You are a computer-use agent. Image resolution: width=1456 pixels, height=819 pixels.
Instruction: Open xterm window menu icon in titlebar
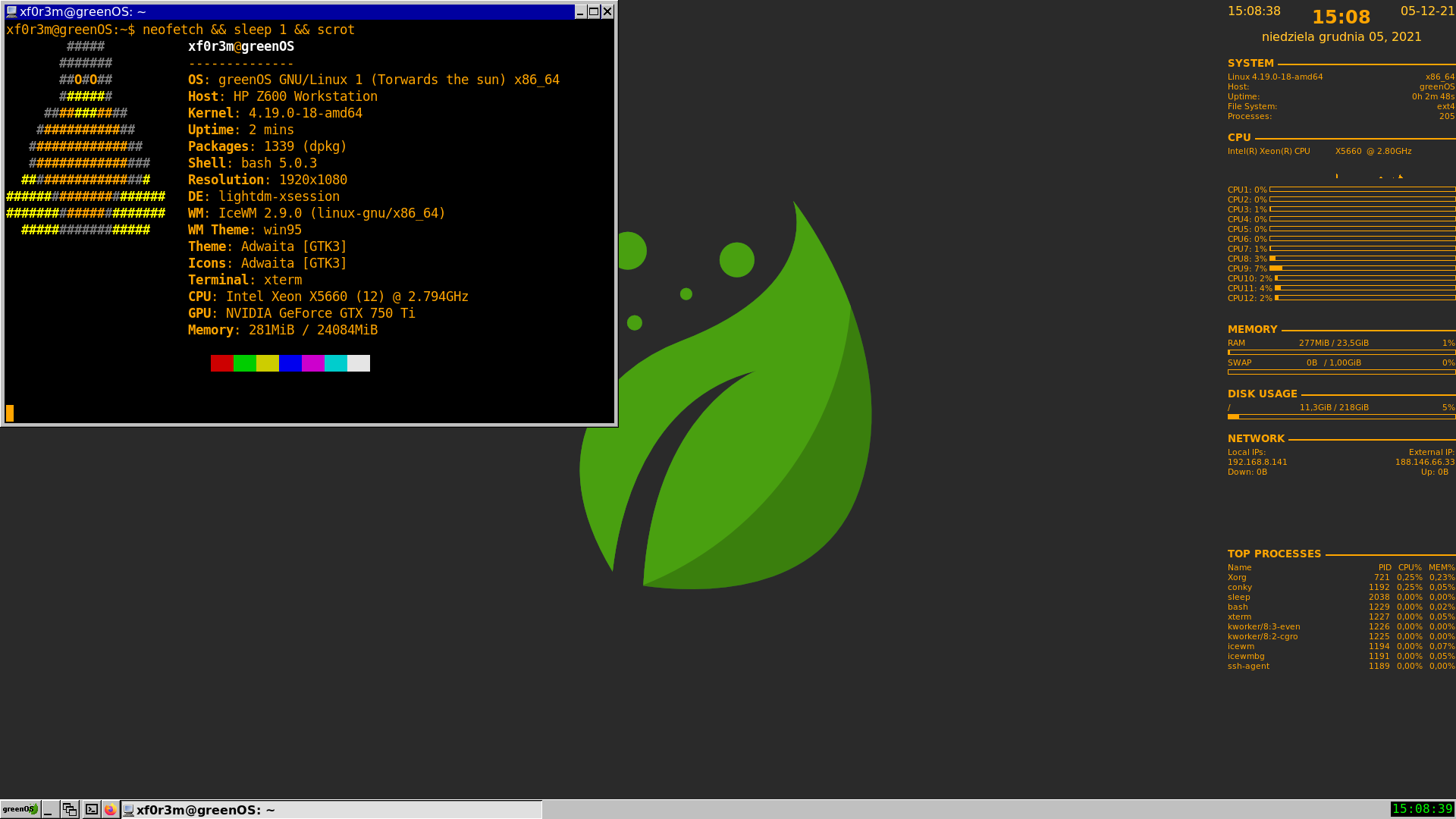(x=11, y=11)
